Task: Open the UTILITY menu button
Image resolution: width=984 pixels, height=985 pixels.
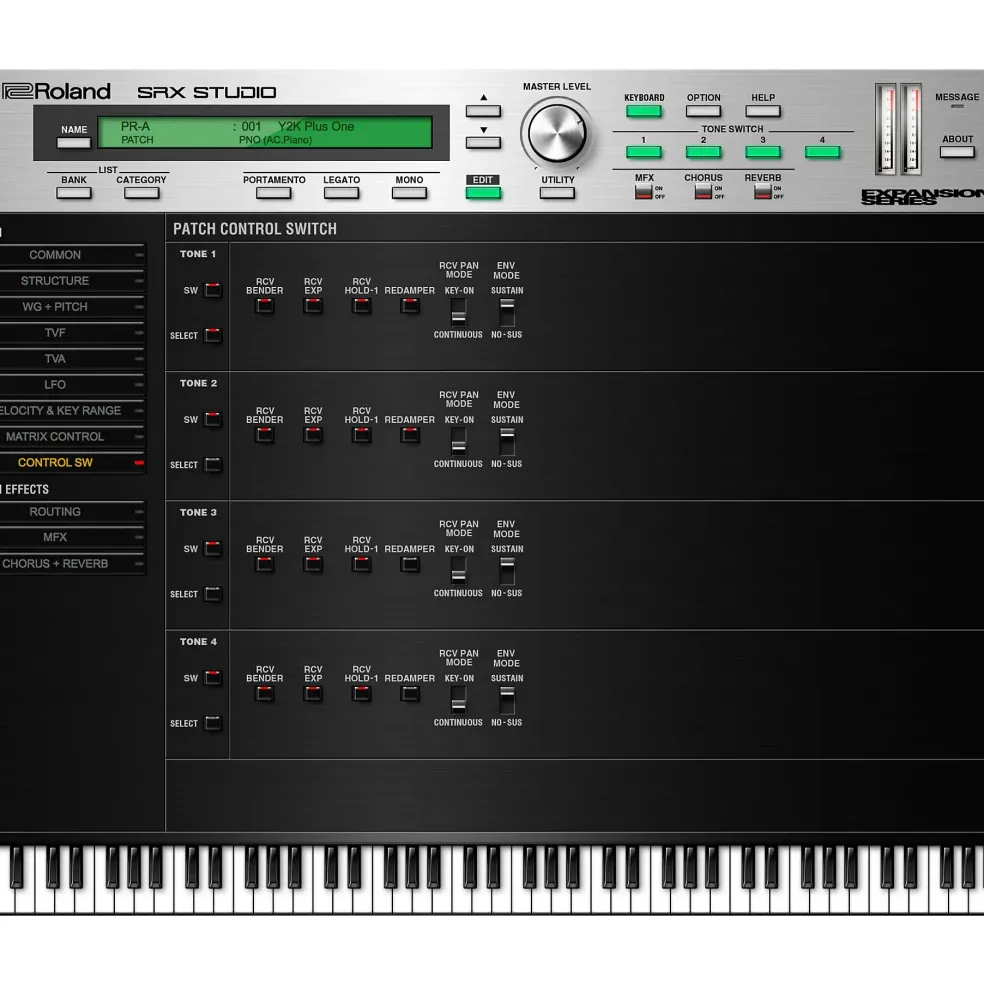Action: coord(557,193)
